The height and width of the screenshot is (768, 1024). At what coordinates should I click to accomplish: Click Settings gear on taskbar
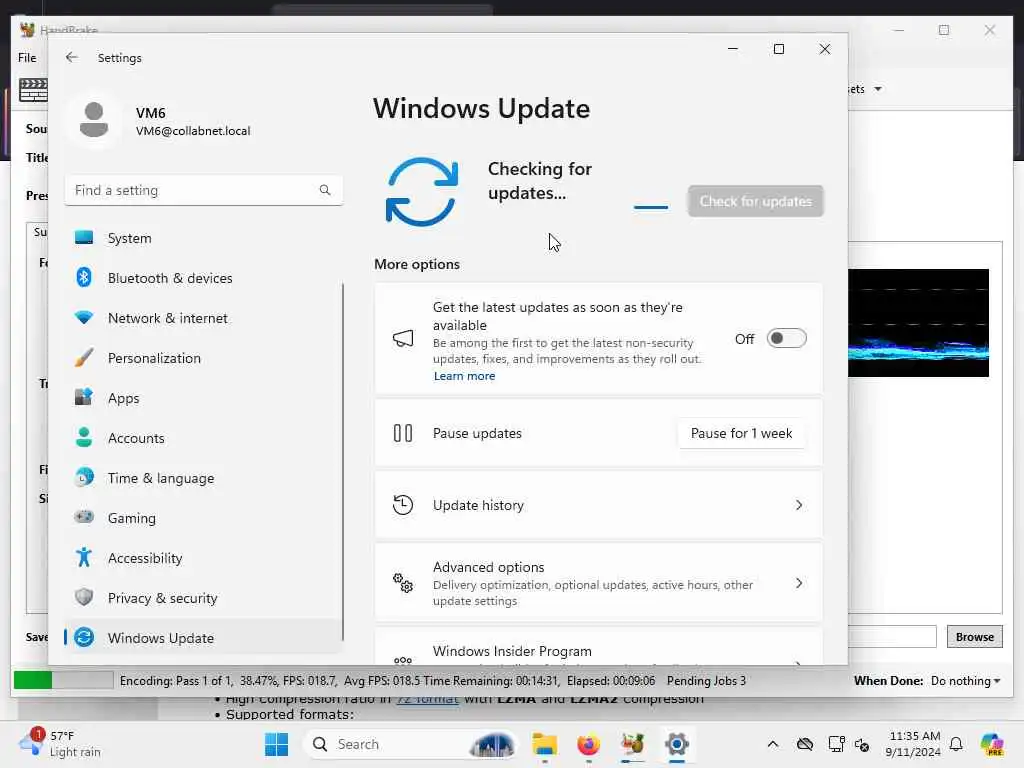coord(677,744)
